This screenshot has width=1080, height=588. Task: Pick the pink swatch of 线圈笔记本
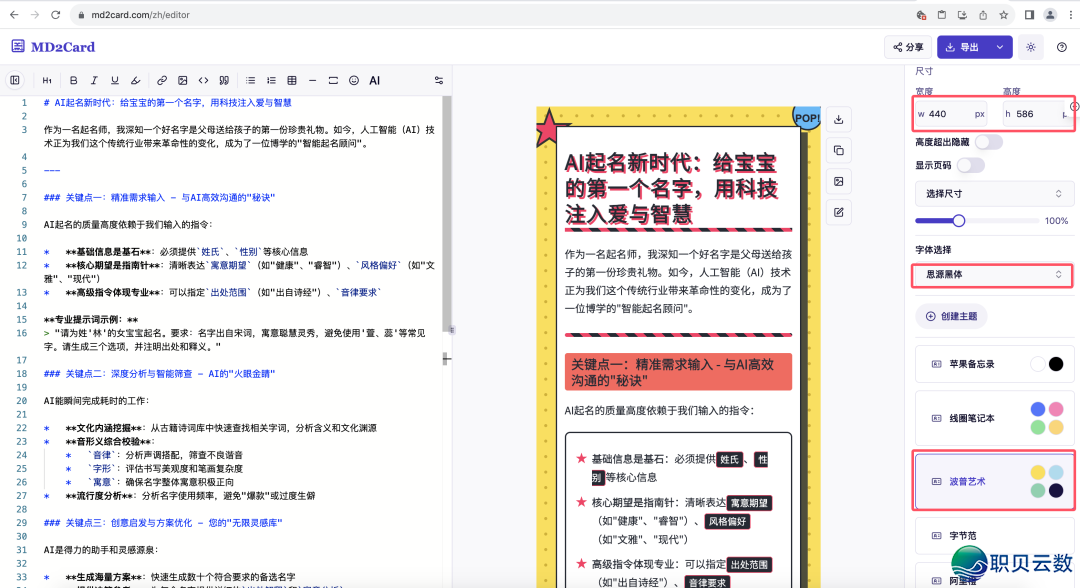(x=1055, y=409)
